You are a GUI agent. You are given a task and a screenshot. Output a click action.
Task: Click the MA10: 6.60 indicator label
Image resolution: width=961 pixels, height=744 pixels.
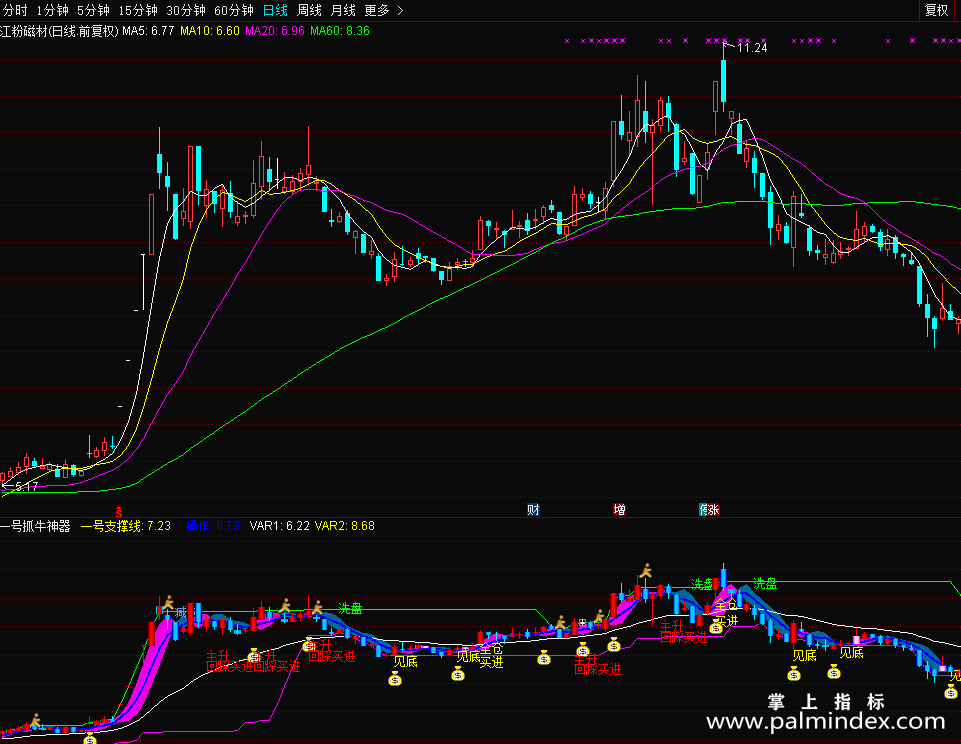click(210, 31)
